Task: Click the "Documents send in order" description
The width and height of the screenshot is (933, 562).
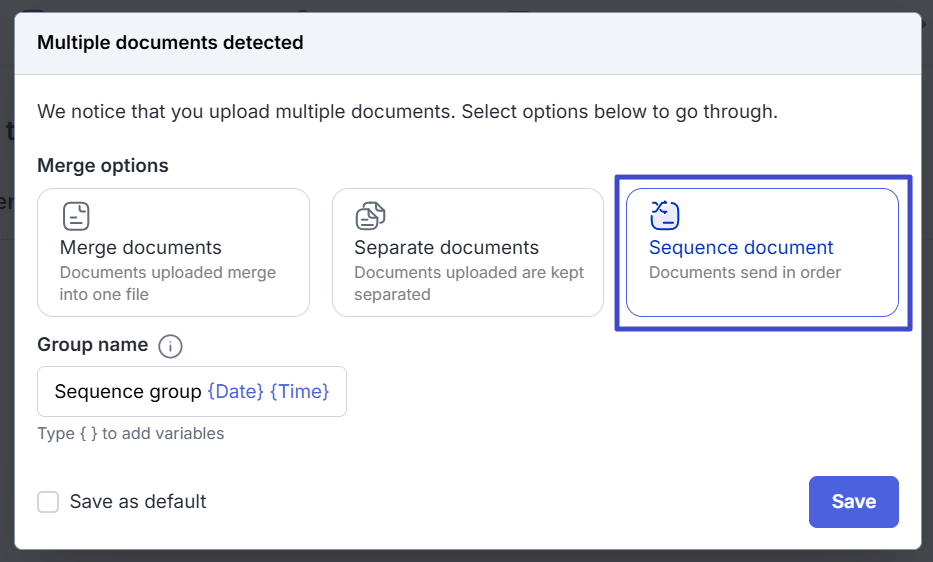Action: 744,272
